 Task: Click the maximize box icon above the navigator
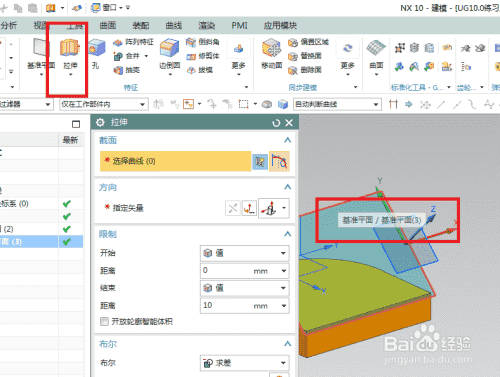76,124
